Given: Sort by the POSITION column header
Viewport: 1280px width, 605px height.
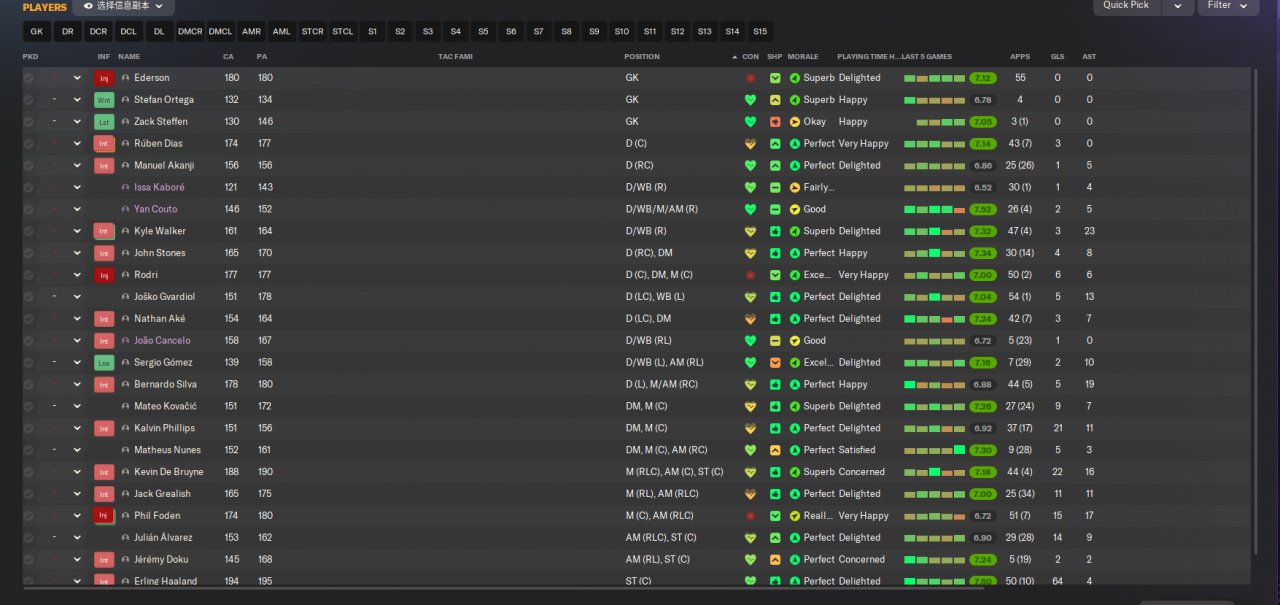Looking at the screenshot, I should 642,57.
